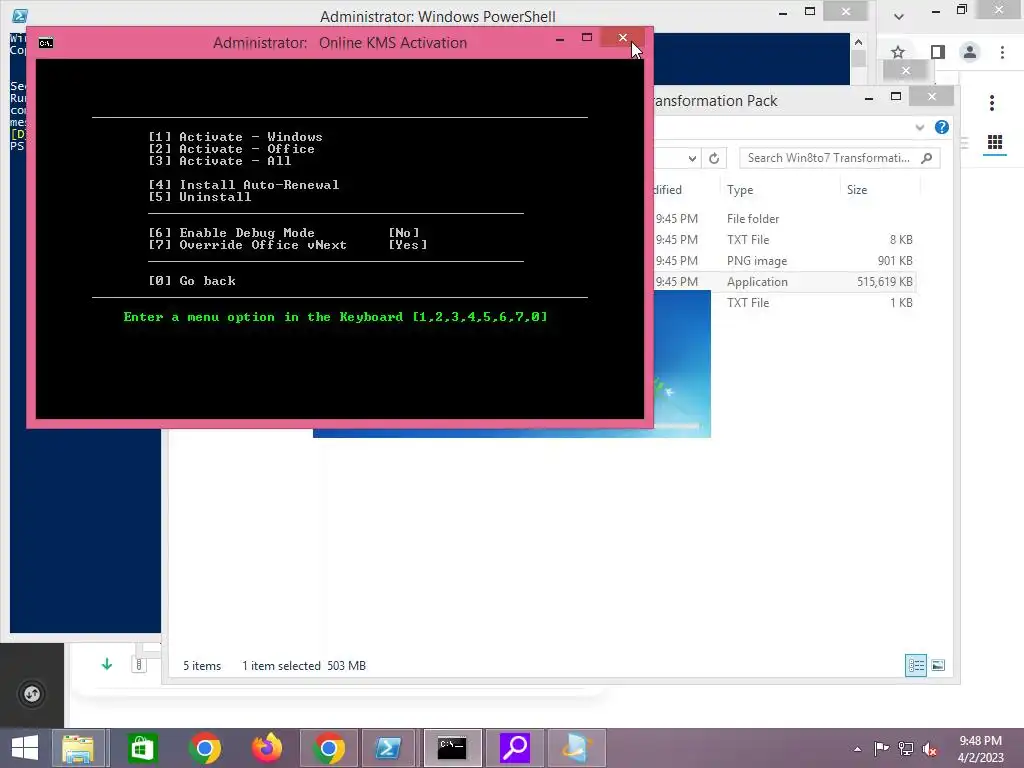Viewport: 1024px width, 768px height.
Task: Open the taskbar clock showing 9:48 PM
Action: tap(980, 748)
